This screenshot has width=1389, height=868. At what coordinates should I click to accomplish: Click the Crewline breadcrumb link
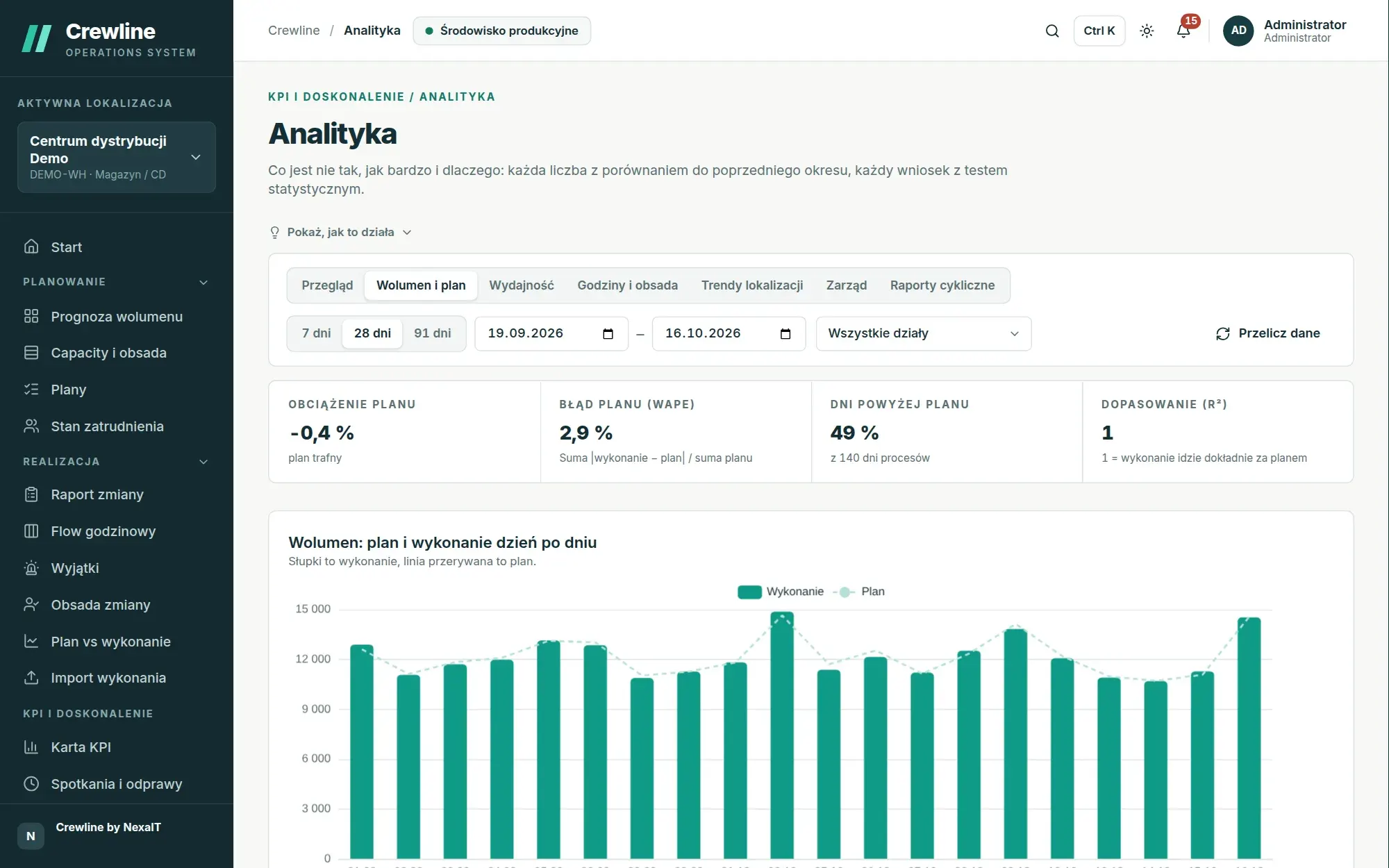(294, 31)
